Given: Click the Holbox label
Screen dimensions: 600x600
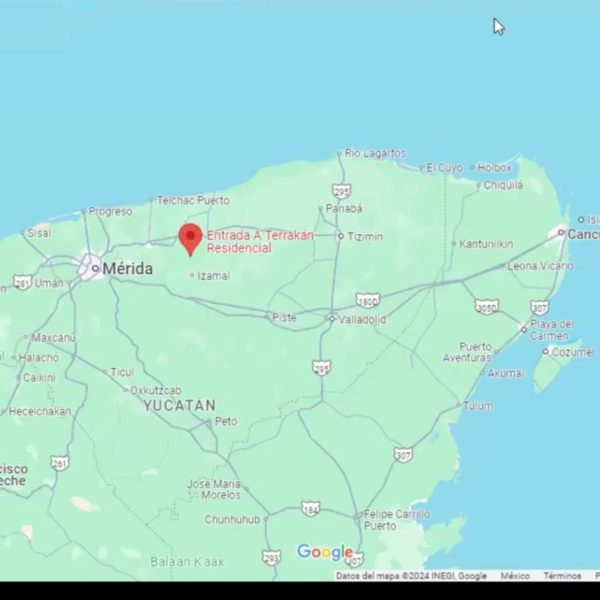Looking at the screenshot, I should (x=494, y=167).
